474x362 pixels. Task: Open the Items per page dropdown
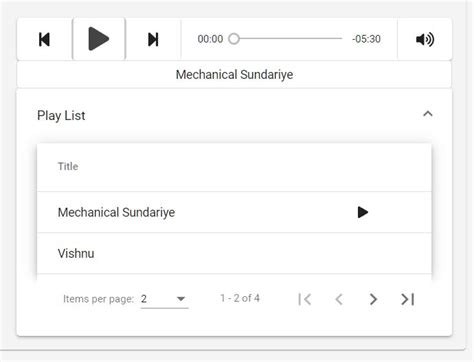click(164, 299)
